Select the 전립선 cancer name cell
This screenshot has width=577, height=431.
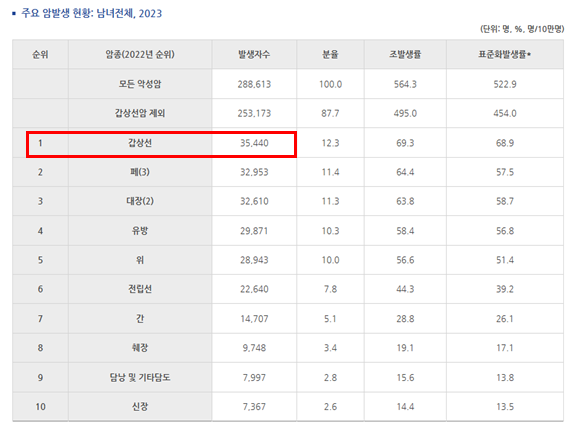pos(140,289)
